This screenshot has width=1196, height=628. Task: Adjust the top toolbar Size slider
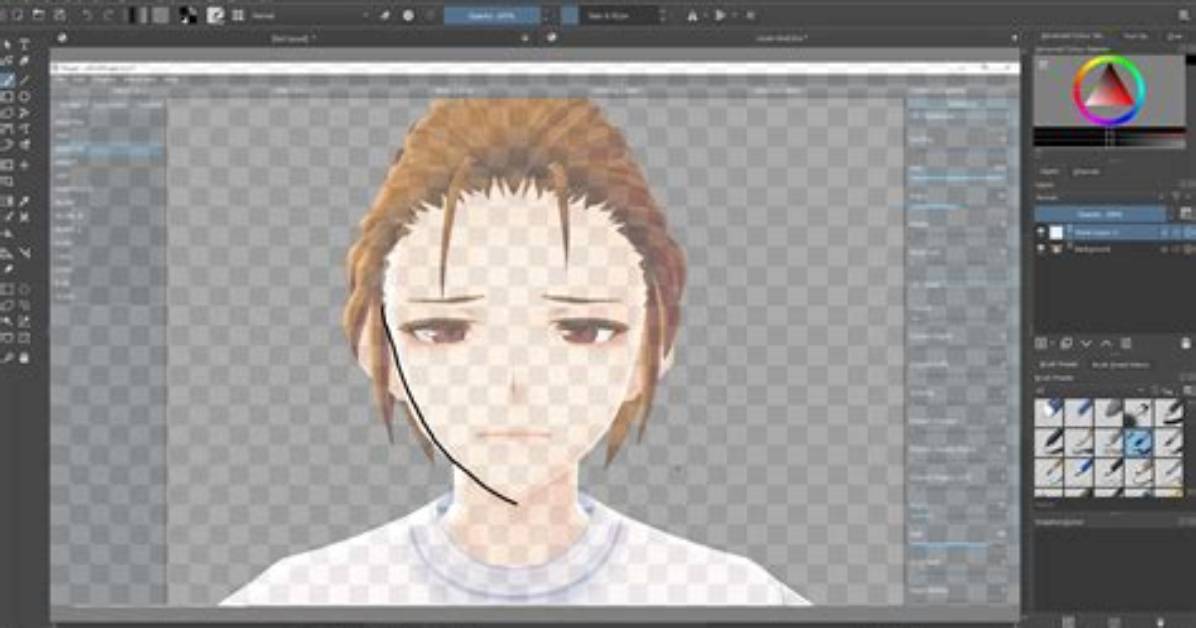[x=609, y=14]
